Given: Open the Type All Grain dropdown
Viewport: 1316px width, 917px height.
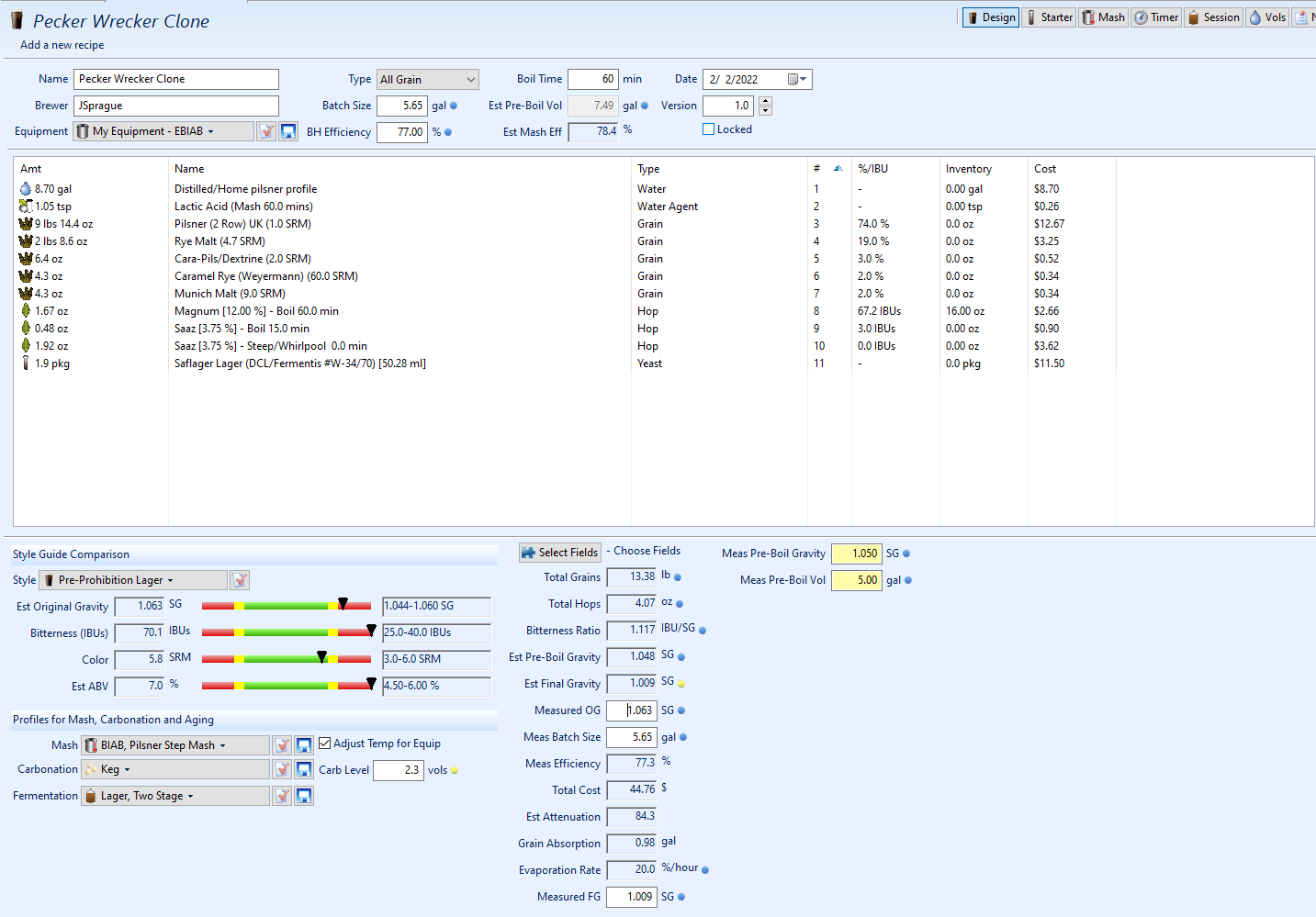Looking at the screenshot, I should pos(428,80).
